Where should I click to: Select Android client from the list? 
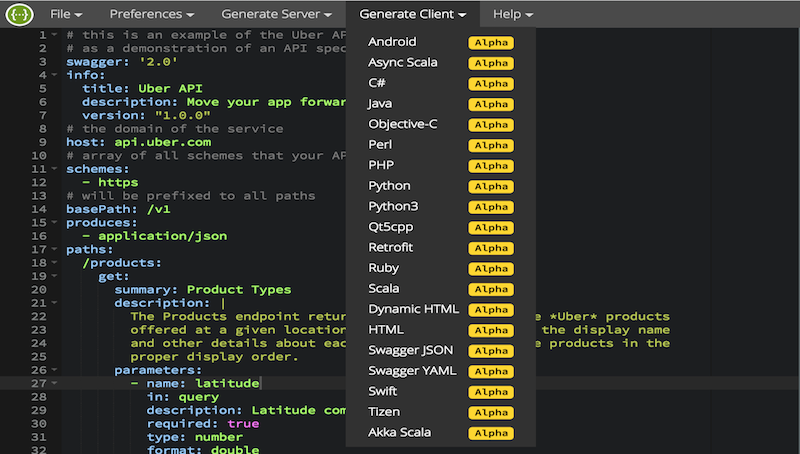[x=392, y=42]
